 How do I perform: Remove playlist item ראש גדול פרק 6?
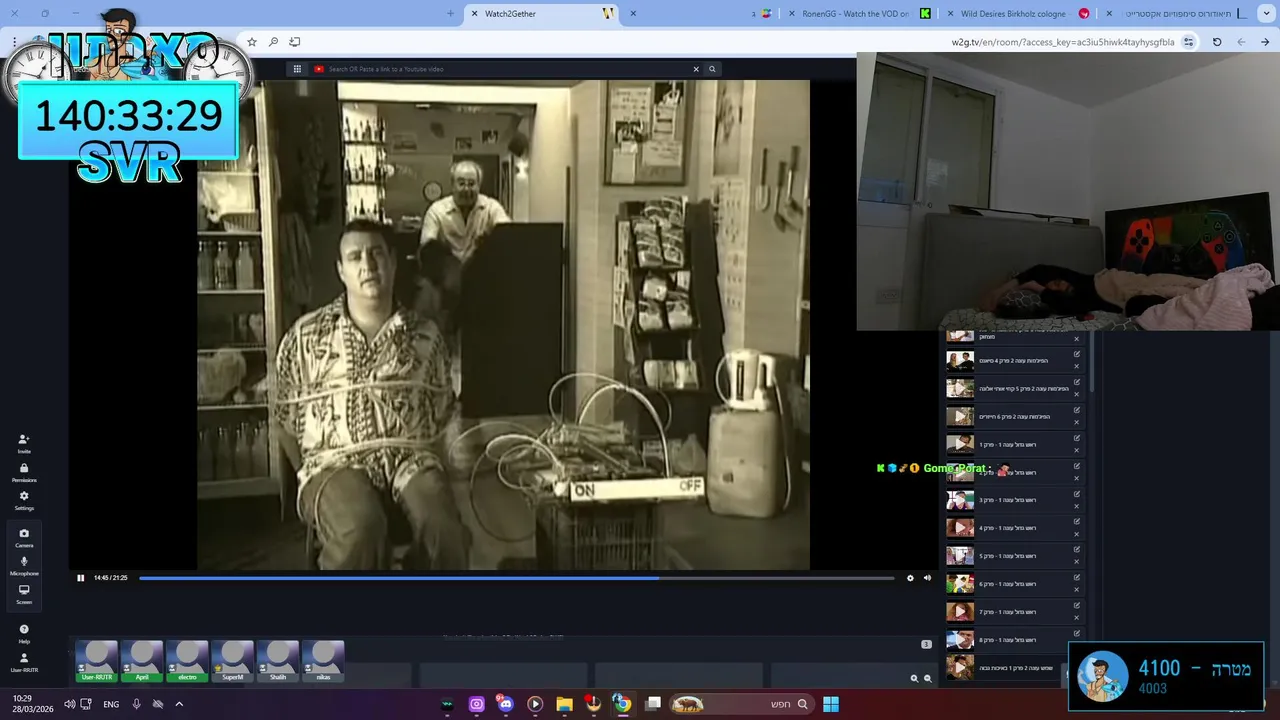tap(1077, 590)
